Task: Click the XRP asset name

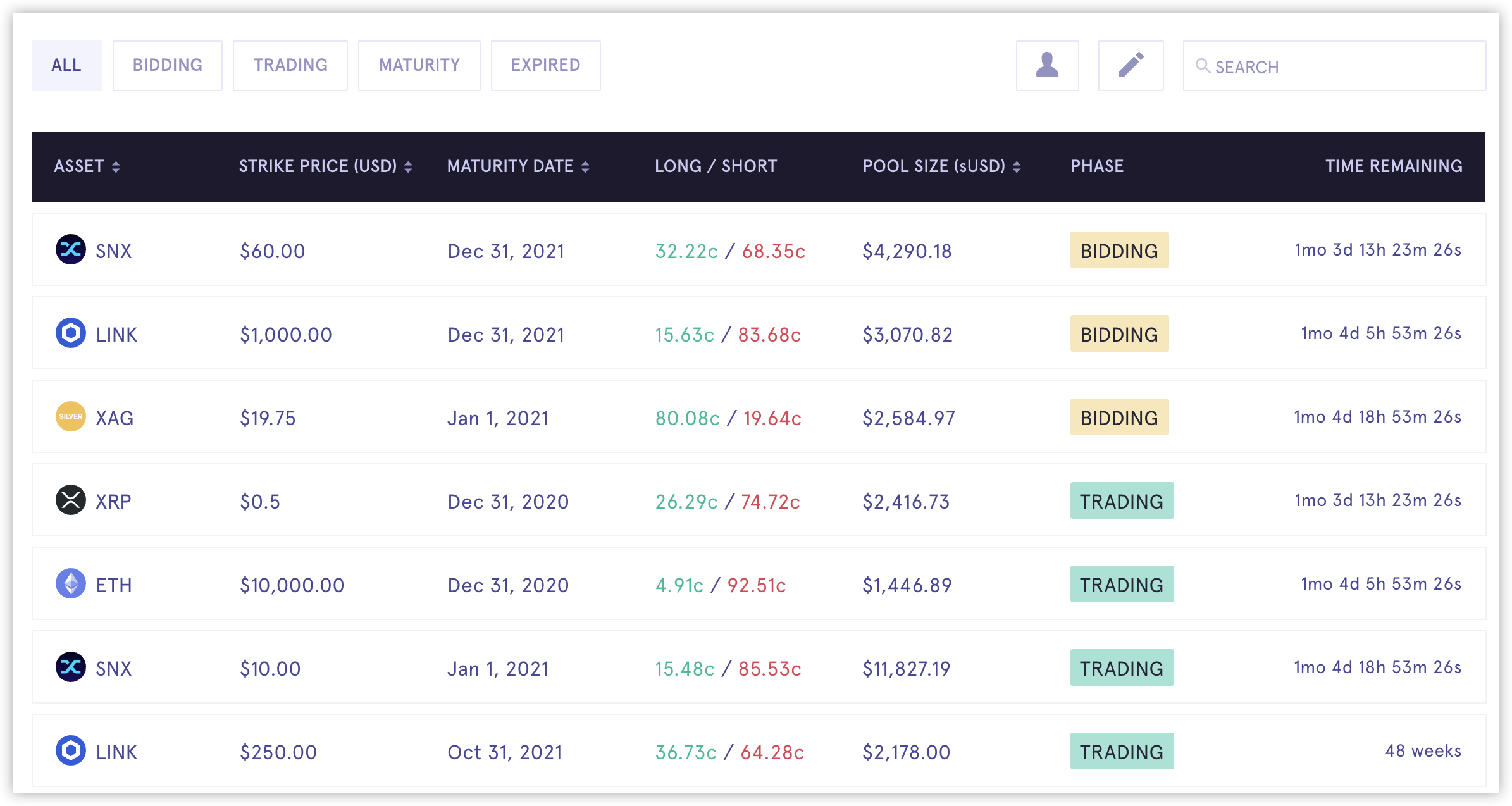Action: 113,502
